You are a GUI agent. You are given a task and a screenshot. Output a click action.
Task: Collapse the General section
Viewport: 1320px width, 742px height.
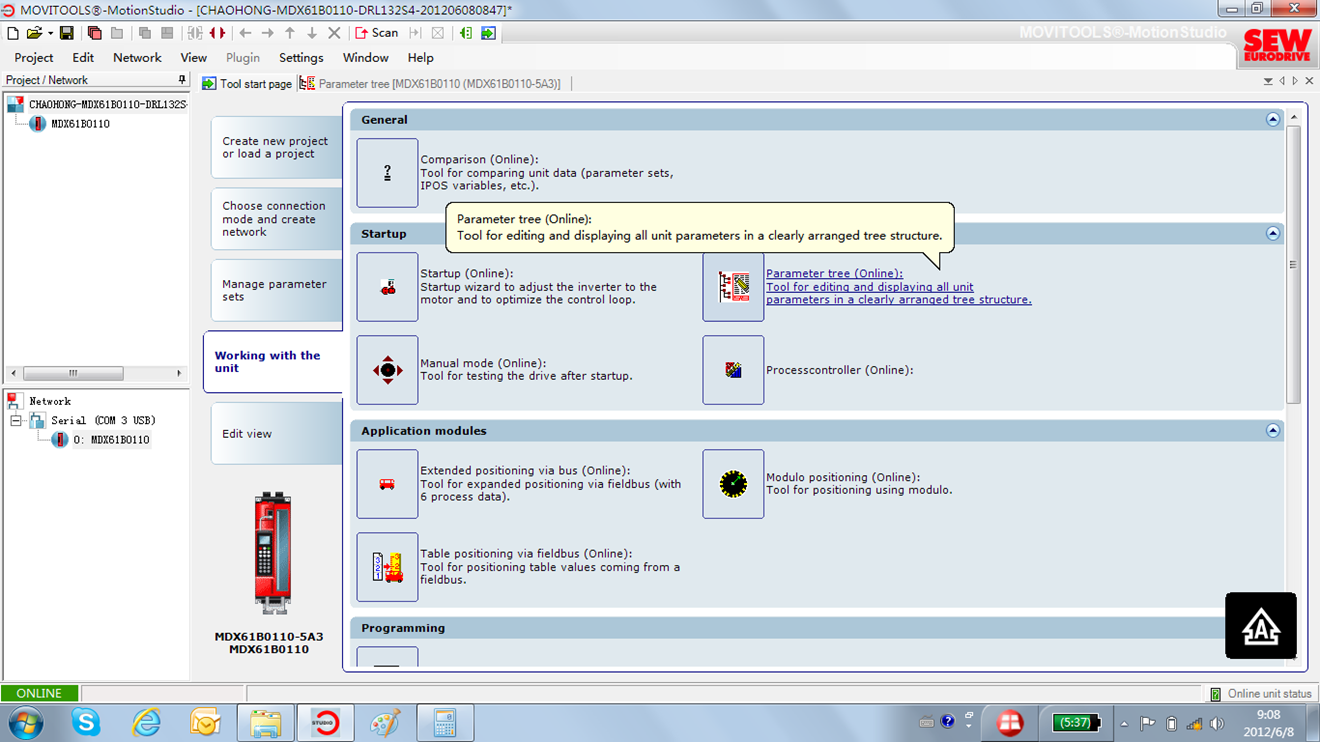click(x=1272, y=120)
